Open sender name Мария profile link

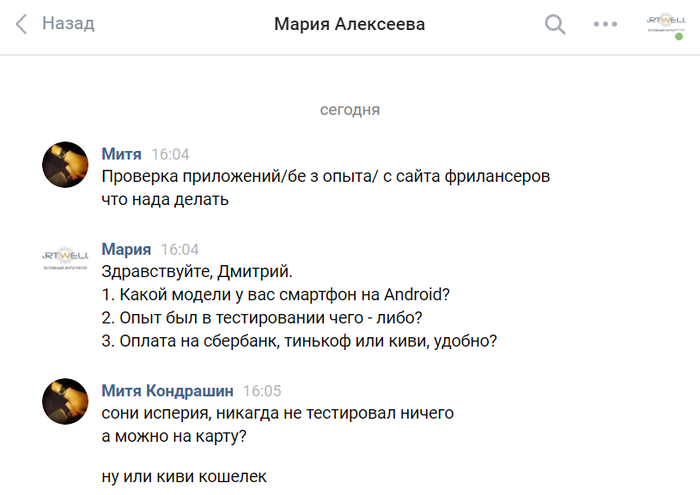127,249
